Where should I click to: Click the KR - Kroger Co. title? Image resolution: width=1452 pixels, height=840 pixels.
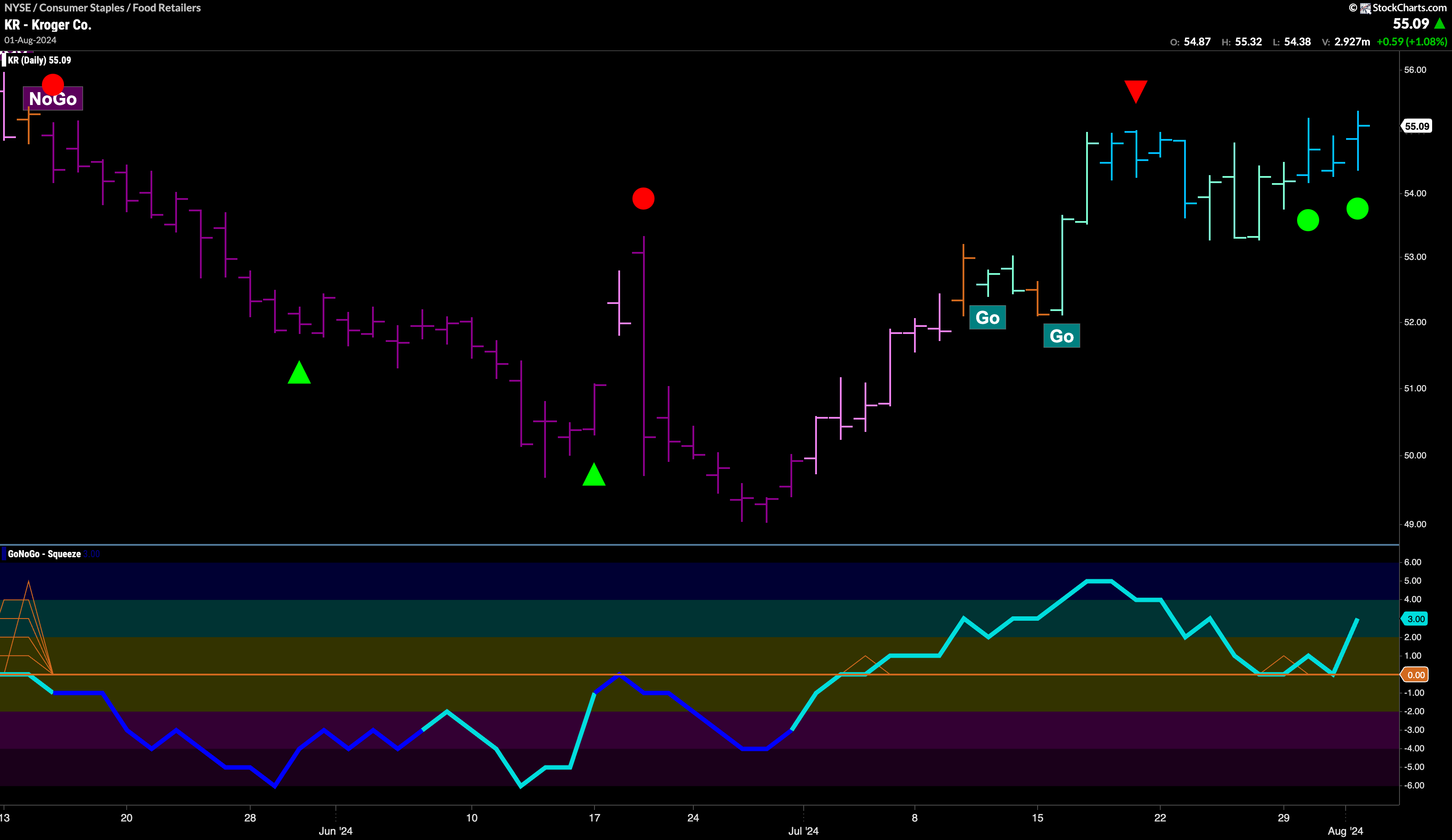(48, 25)
